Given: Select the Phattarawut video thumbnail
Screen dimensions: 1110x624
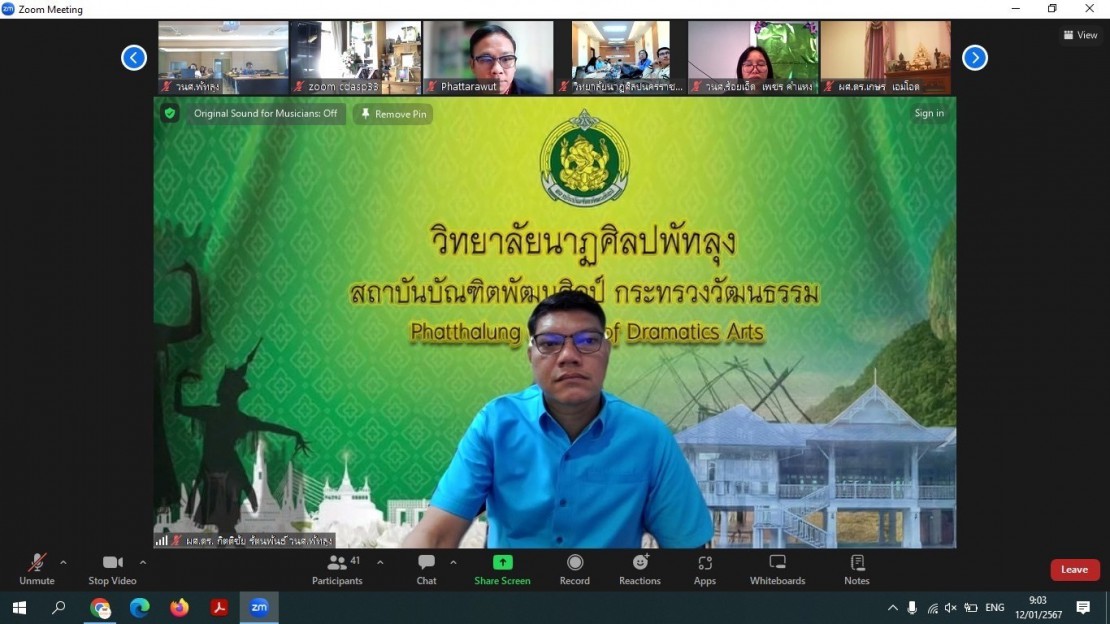Looking at the screenshot, I should (x=488, y=57).
